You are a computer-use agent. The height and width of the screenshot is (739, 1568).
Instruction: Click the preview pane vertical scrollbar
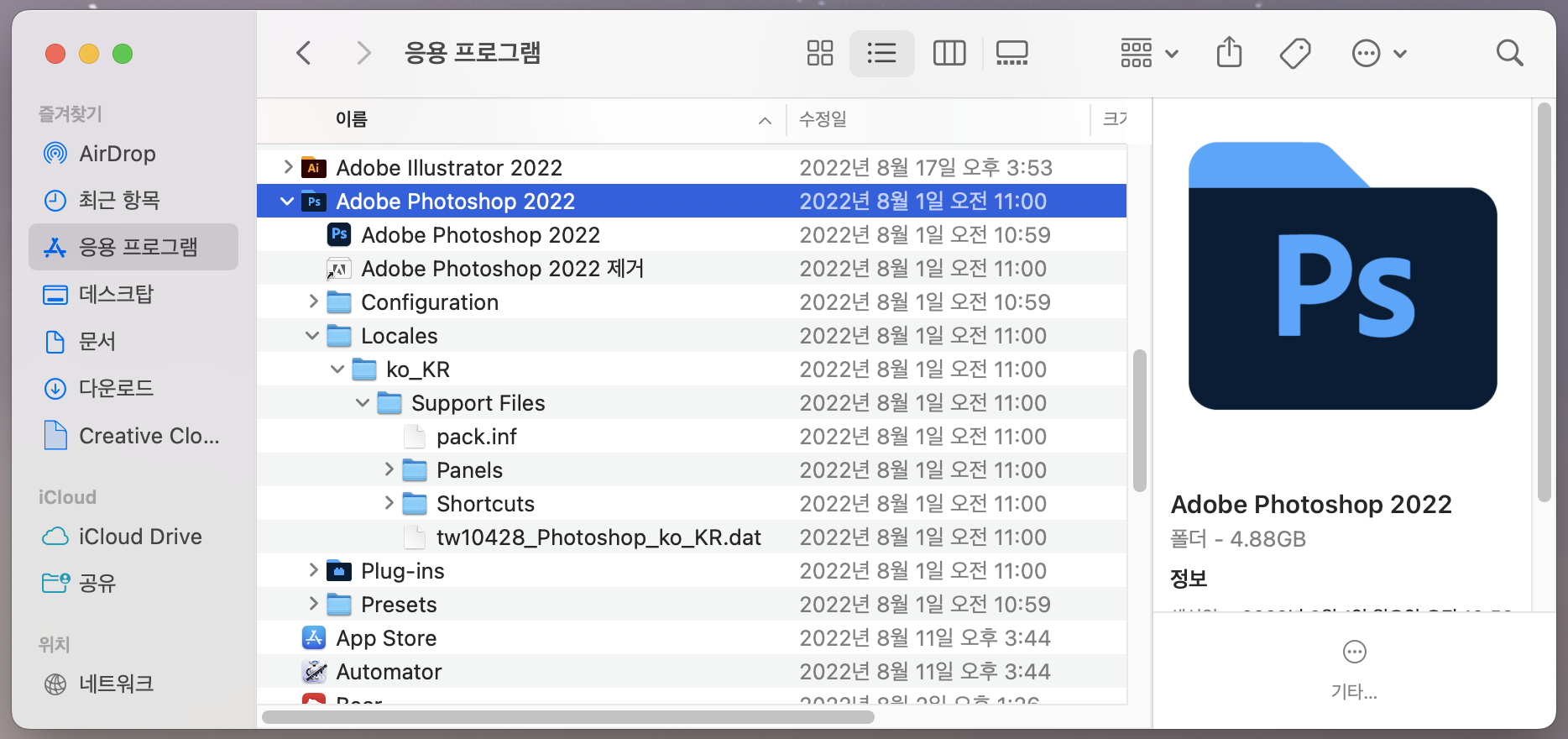pyautogui.click(x=1544, y=302)
